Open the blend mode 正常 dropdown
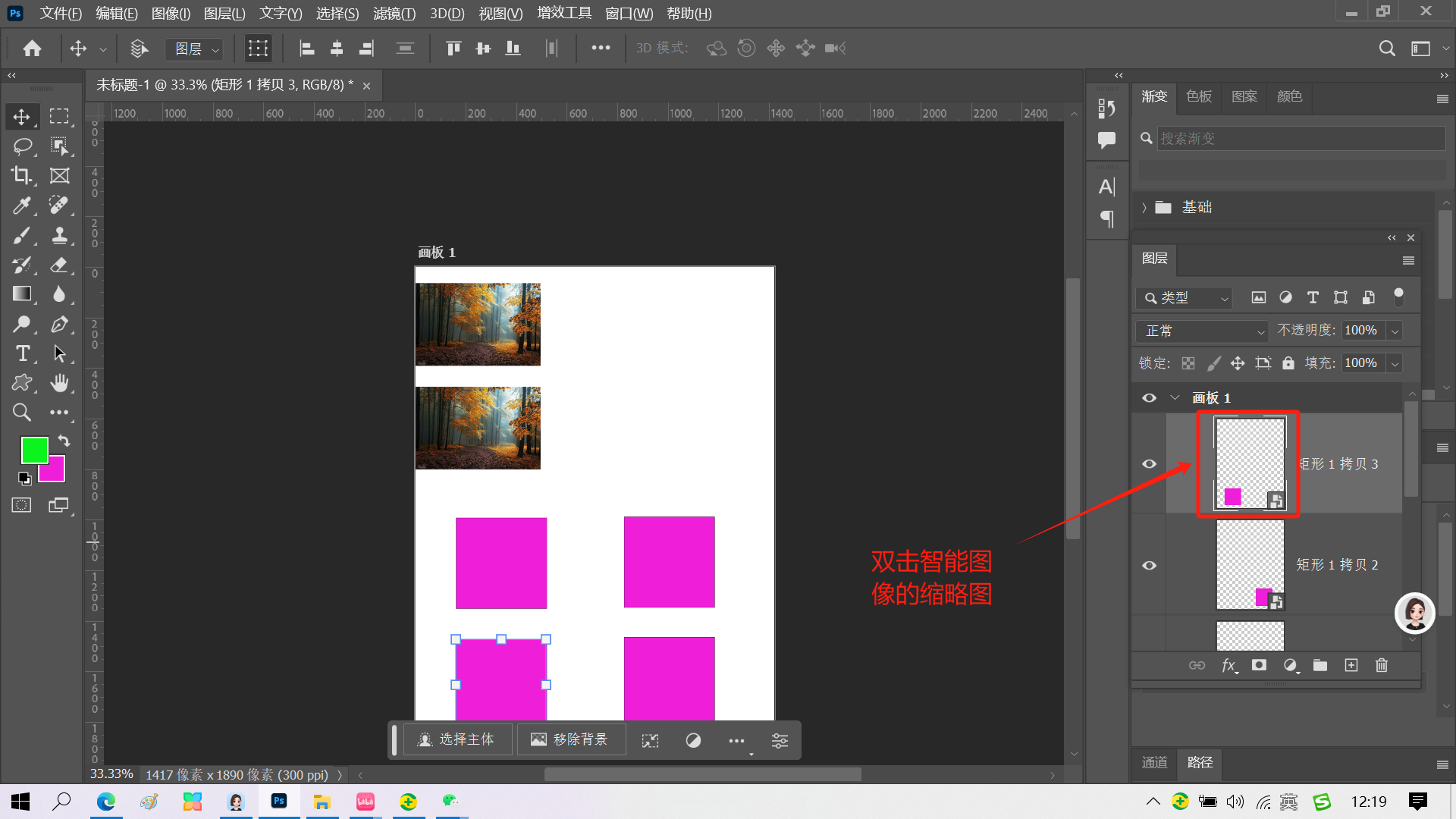This screenshot has width=1456, height=819. tap(1202, 331)
